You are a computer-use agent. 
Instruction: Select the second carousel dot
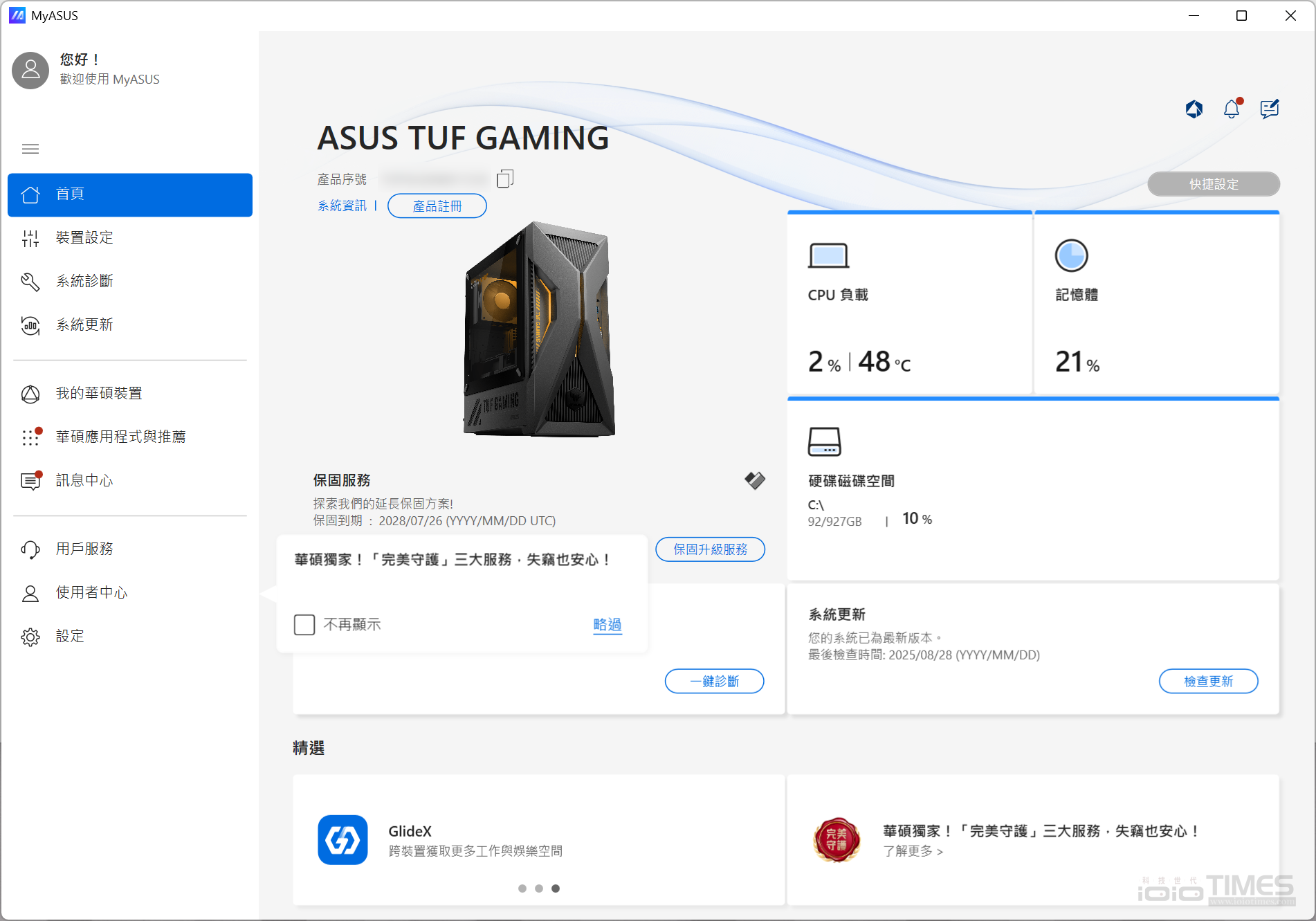coord(539,888)
